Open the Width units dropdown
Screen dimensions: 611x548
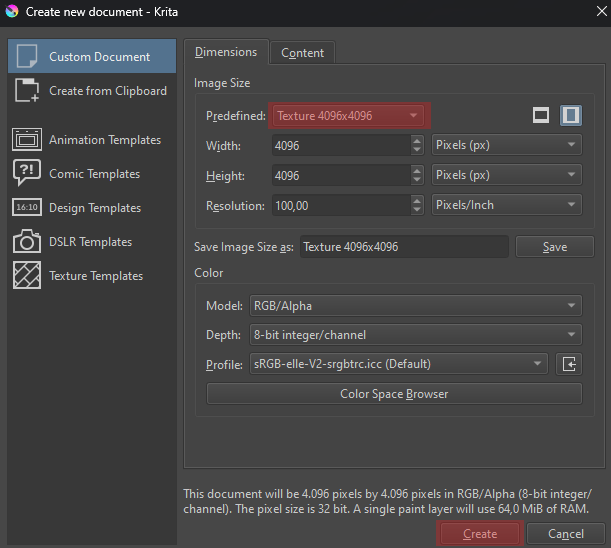(506, 145)
